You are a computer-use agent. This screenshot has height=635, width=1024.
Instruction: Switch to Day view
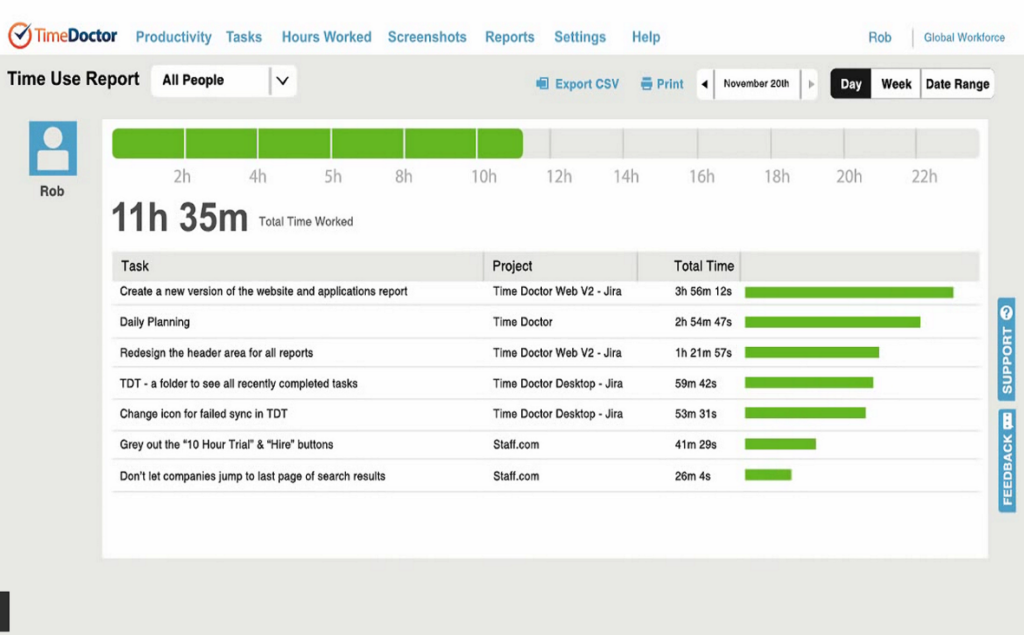tap(851, 84)
